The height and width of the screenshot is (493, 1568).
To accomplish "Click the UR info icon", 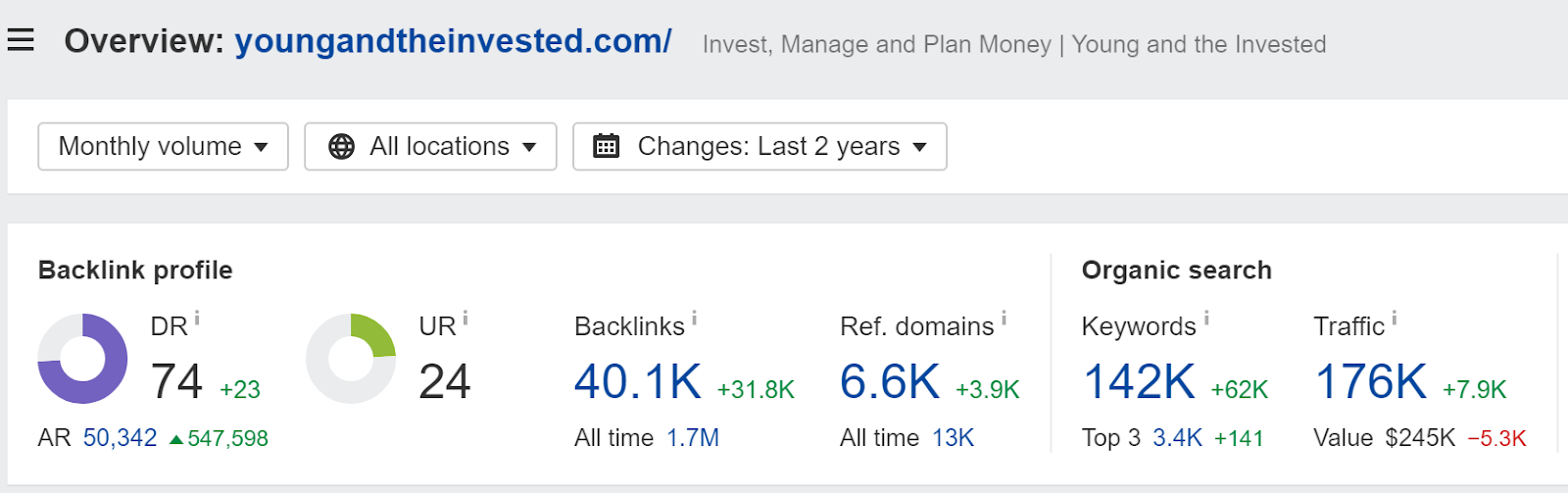I will pos(465,318).
